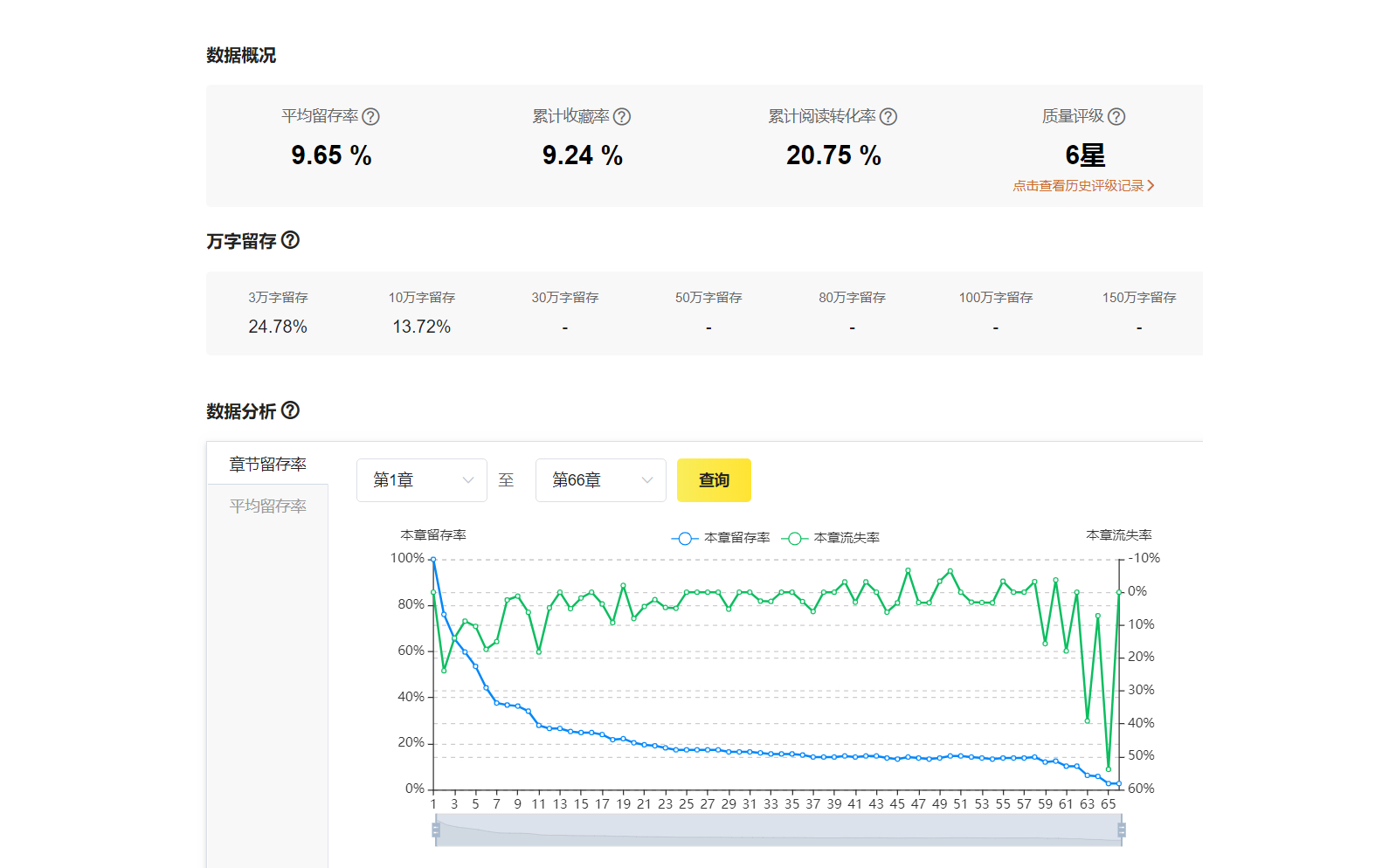Grab right handle of chart zoom slider
Screen dimensions: 1389x868
coord(1122,830)
